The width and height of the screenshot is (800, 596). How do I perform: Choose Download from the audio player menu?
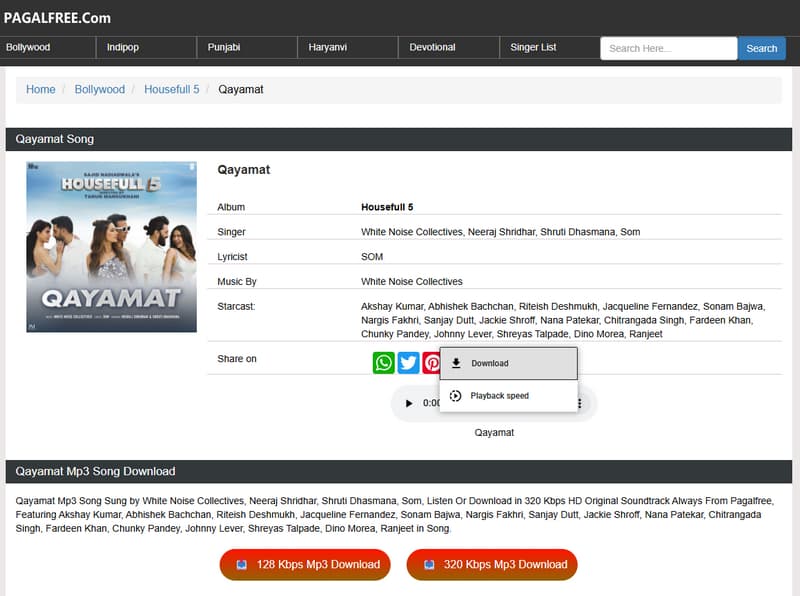coord(509,364)
